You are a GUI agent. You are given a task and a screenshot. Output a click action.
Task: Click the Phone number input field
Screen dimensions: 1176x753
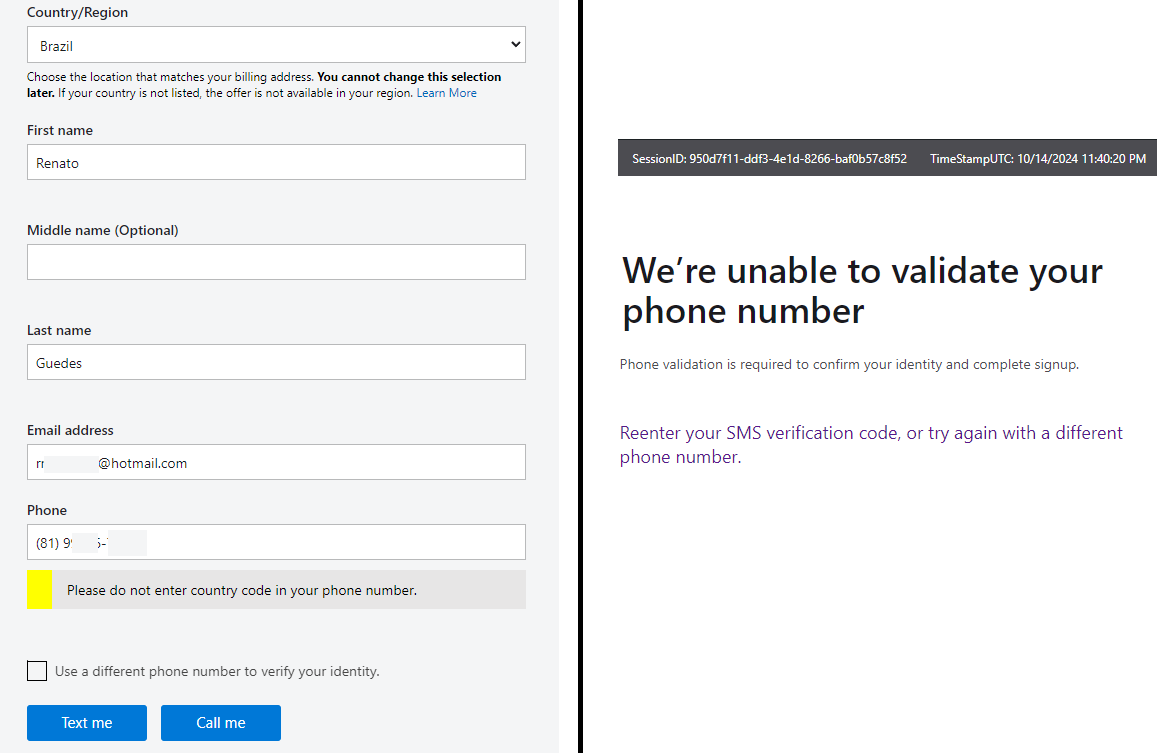pyautogui.click(x=276, y=540)
